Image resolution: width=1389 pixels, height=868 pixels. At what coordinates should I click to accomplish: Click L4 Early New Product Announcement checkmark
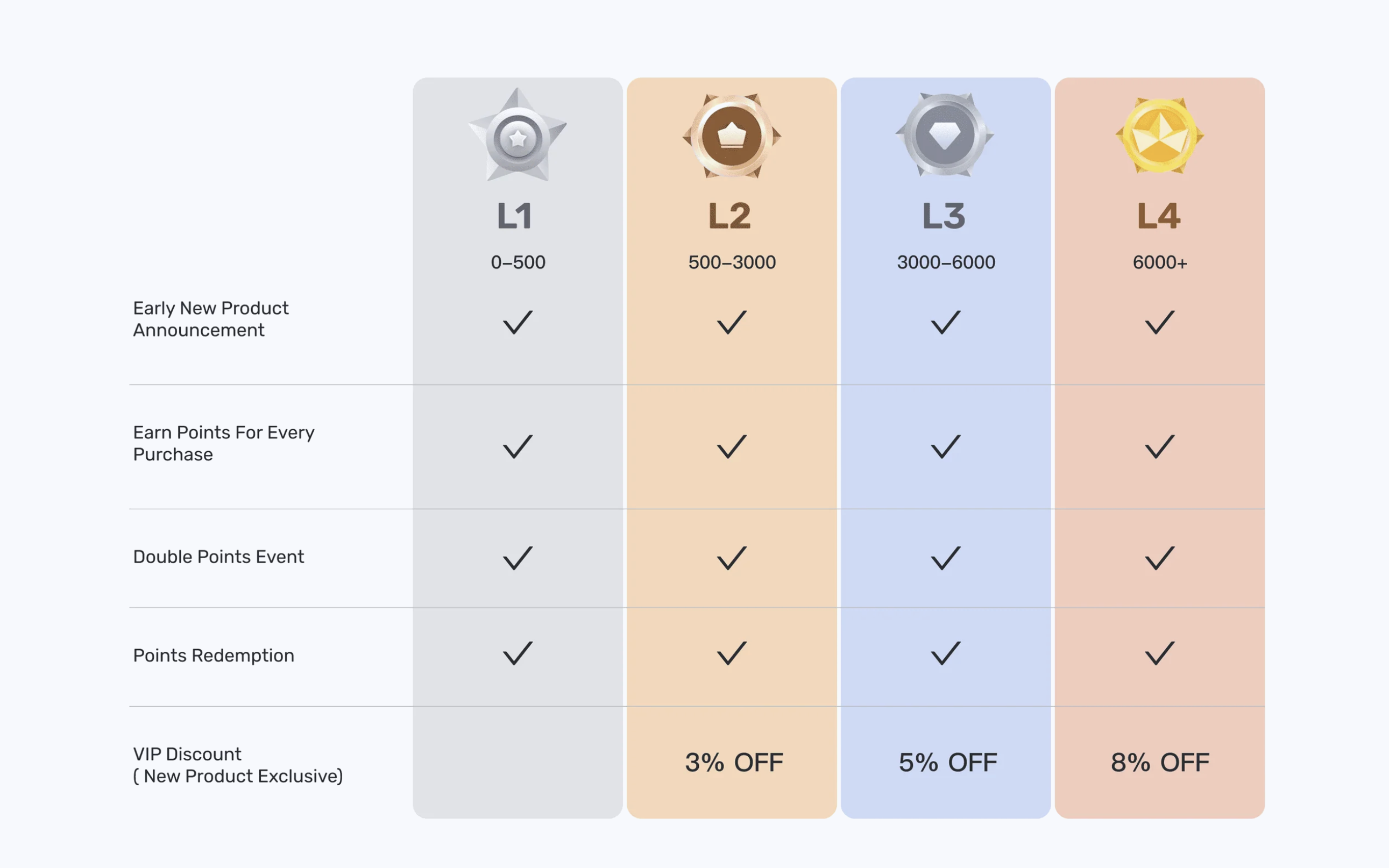tap(1159, 322)
